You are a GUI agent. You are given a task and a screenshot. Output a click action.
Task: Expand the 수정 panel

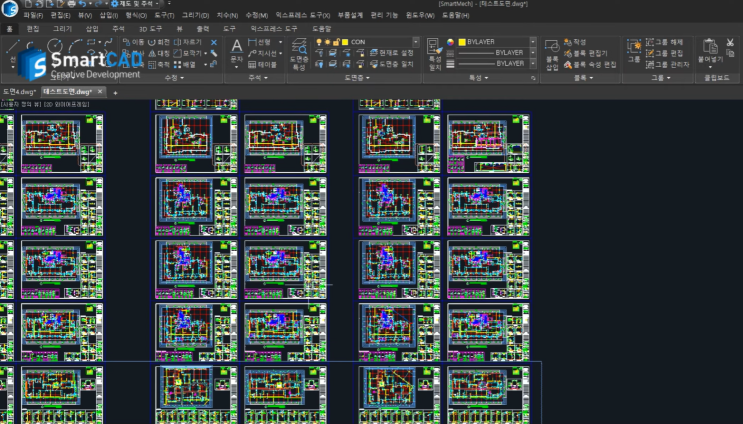coord(174,78)
